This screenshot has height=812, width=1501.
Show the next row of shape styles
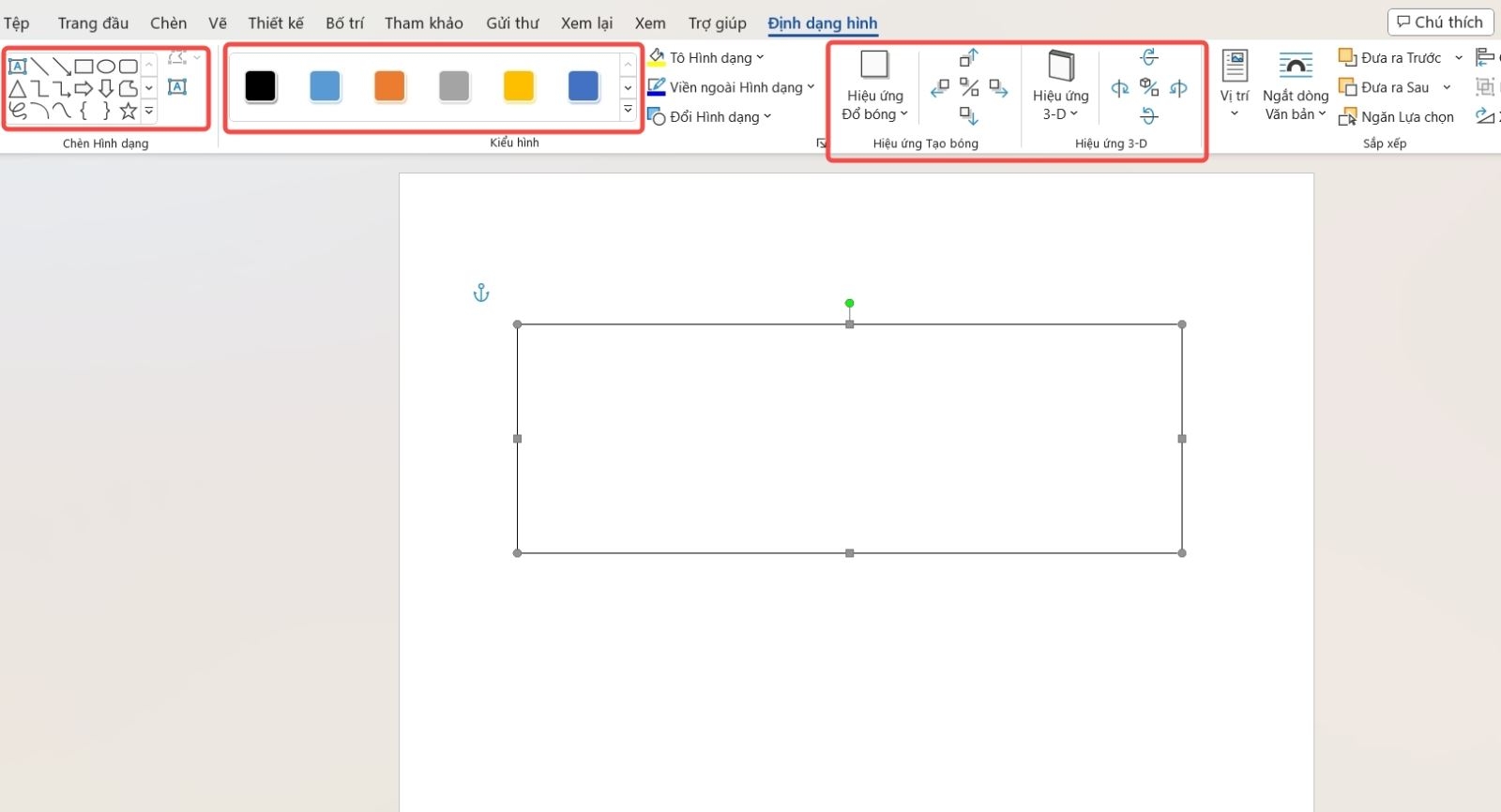[x=629, y=88]
